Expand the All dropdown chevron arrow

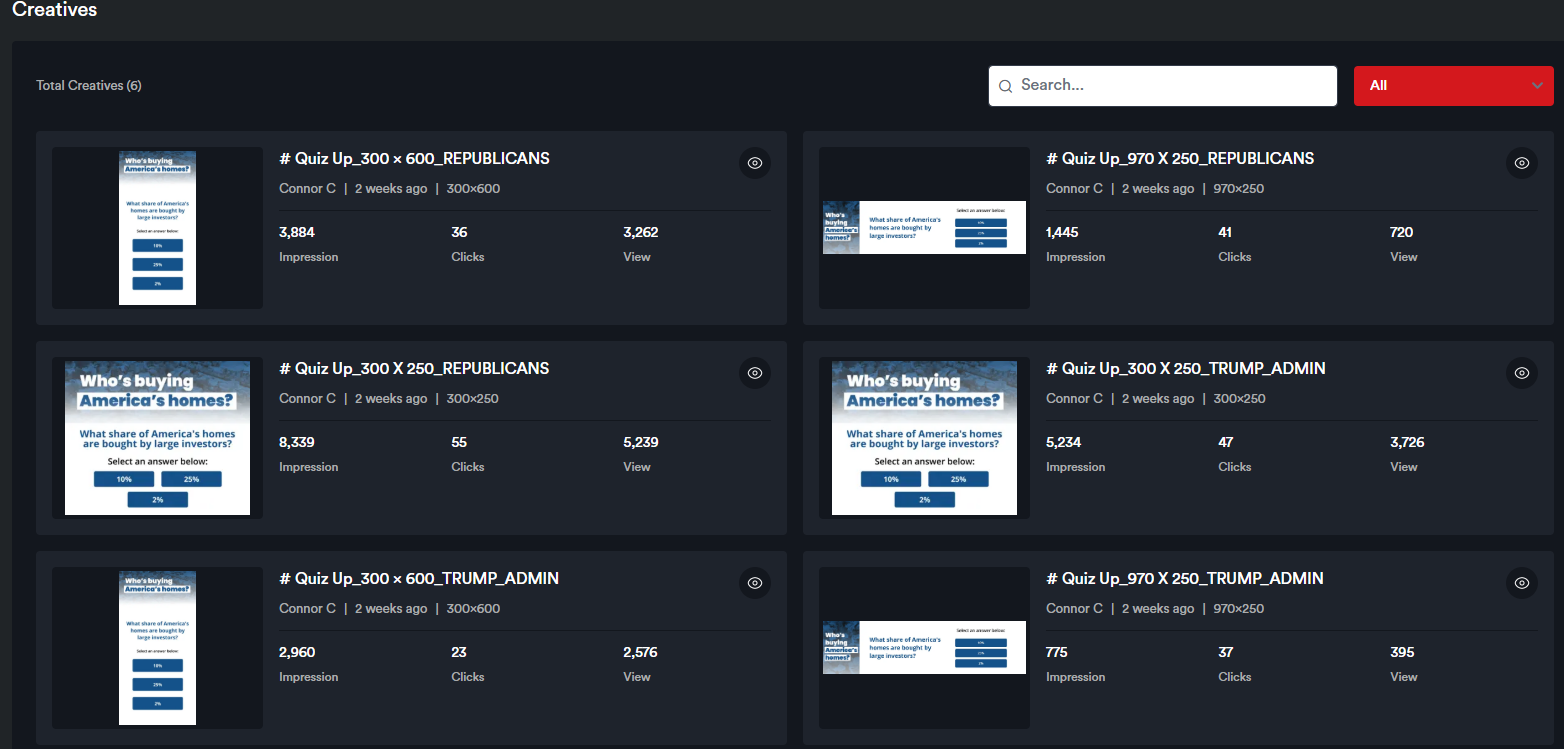click(x=1537, y=86)
